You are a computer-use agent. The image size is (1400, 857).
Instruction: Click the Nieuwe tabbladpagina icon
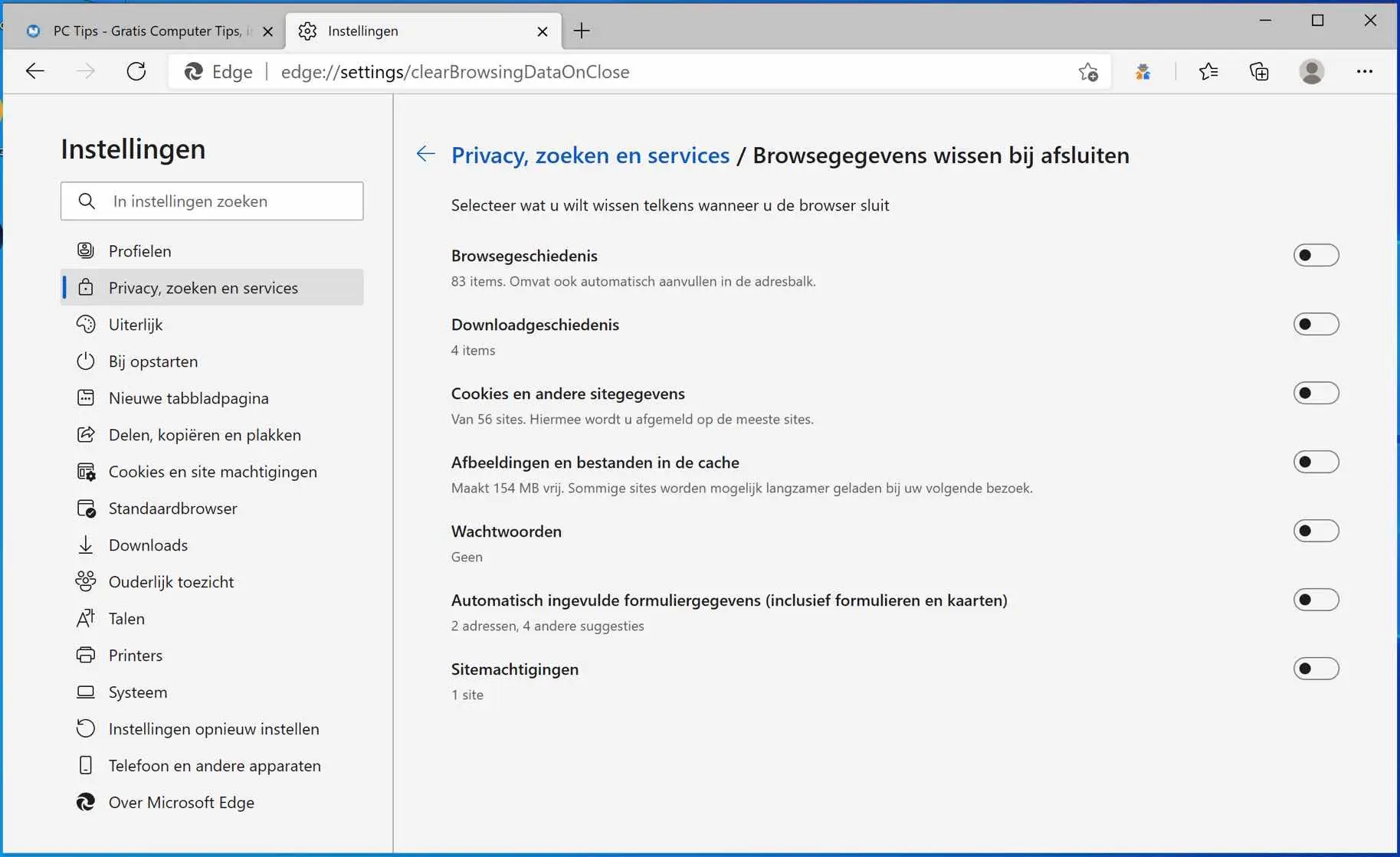click(86, 397)
